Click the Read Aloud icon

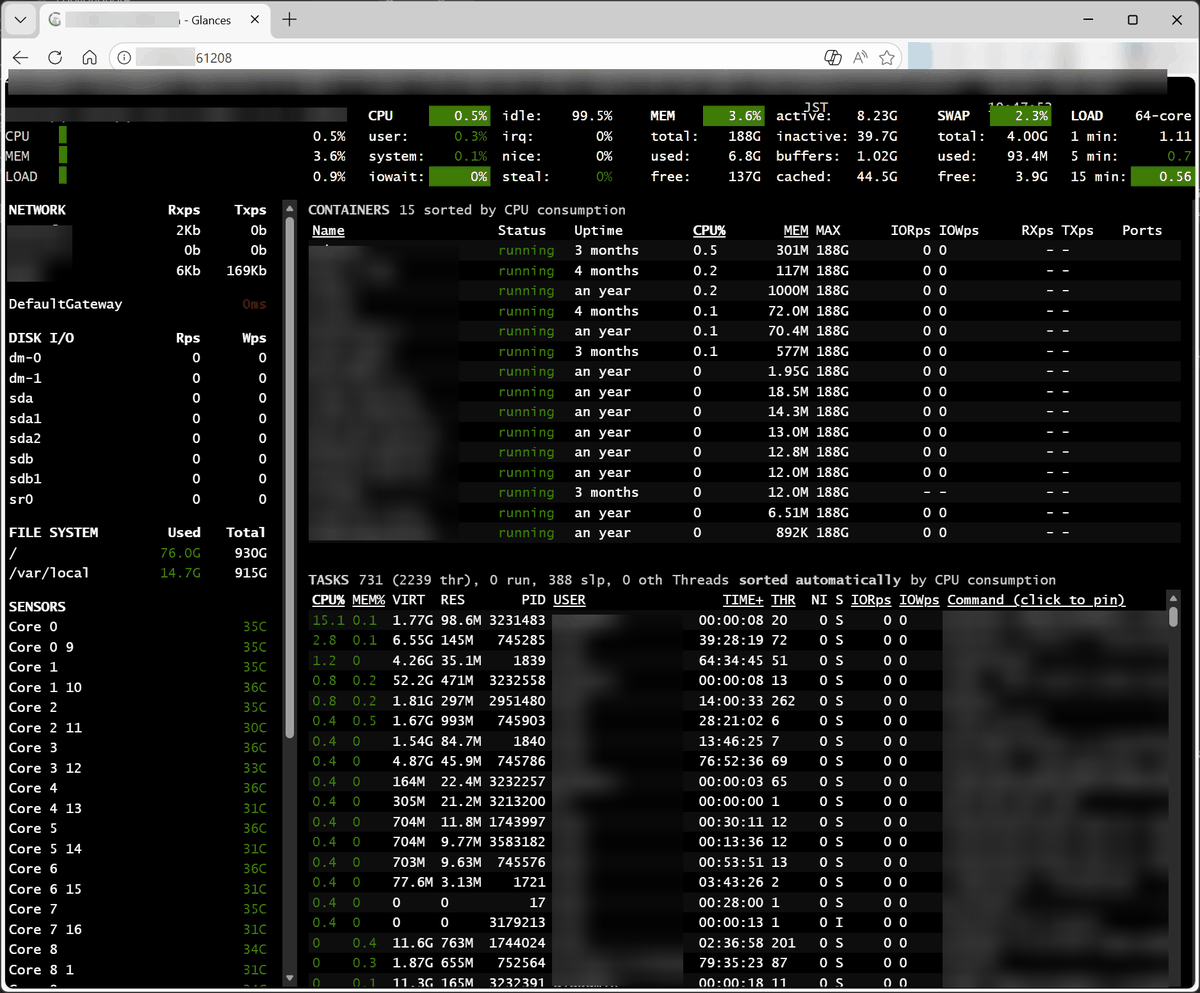(x=859, y=58)
